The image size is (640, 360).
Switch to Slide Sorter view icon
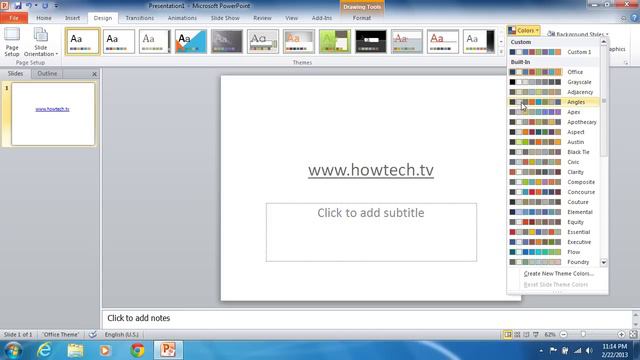pos(517,335)
